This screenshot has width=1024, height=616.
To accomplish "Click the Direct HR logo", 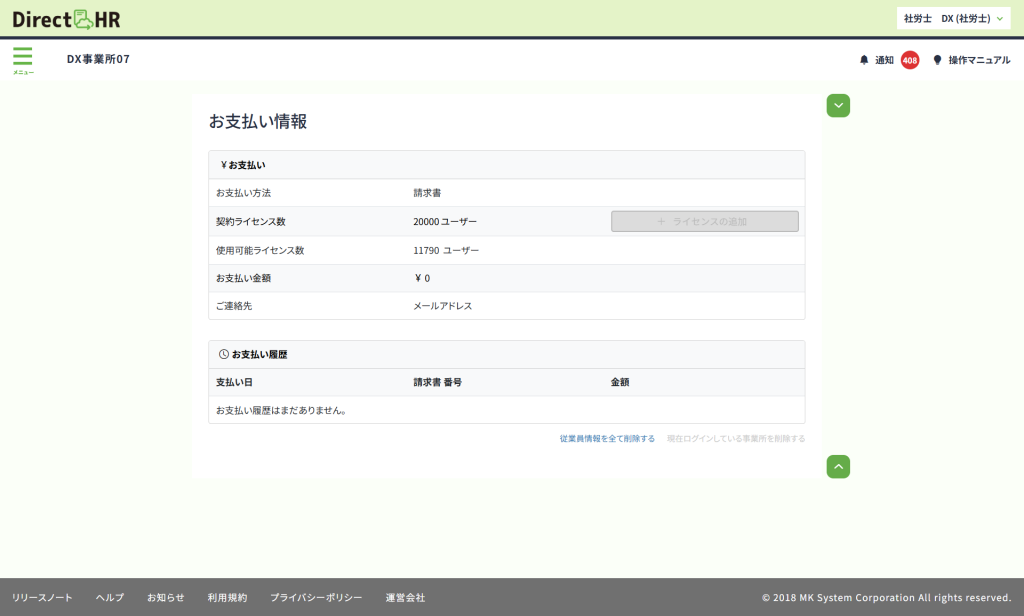I will pyautogui.click(x=66, y=18).
